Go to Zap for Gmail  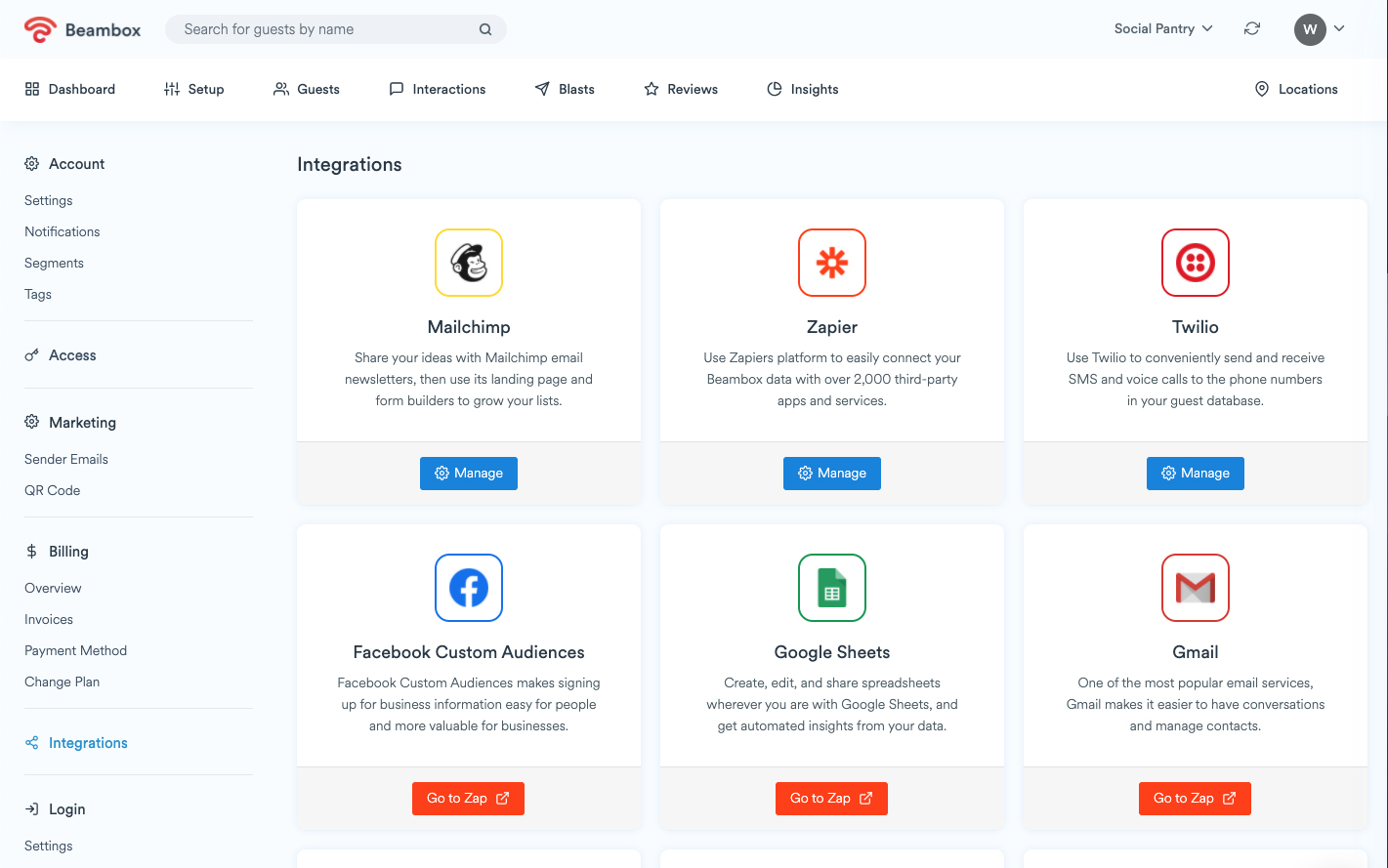tap(1195, 799)
